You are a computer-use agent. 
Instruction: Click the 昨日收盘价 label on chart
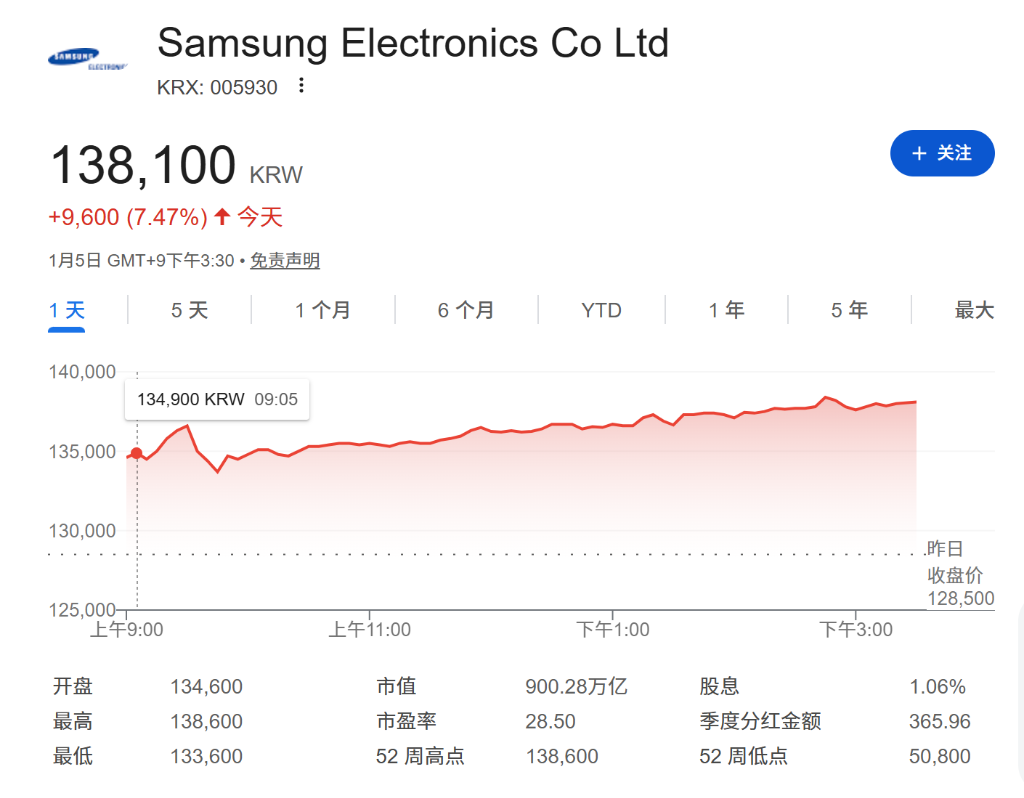[955, 562]
